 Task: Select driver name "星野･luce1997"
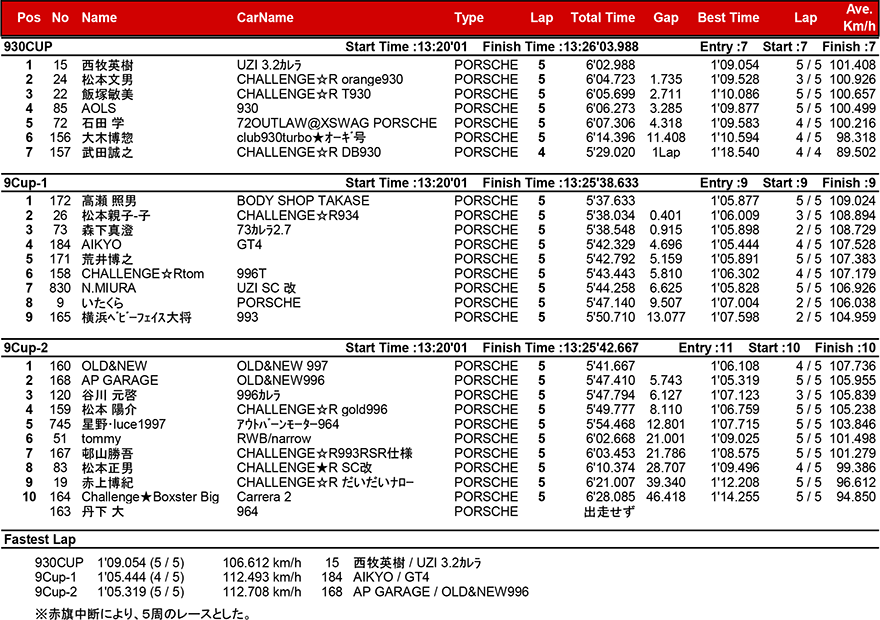click(123, 424)
